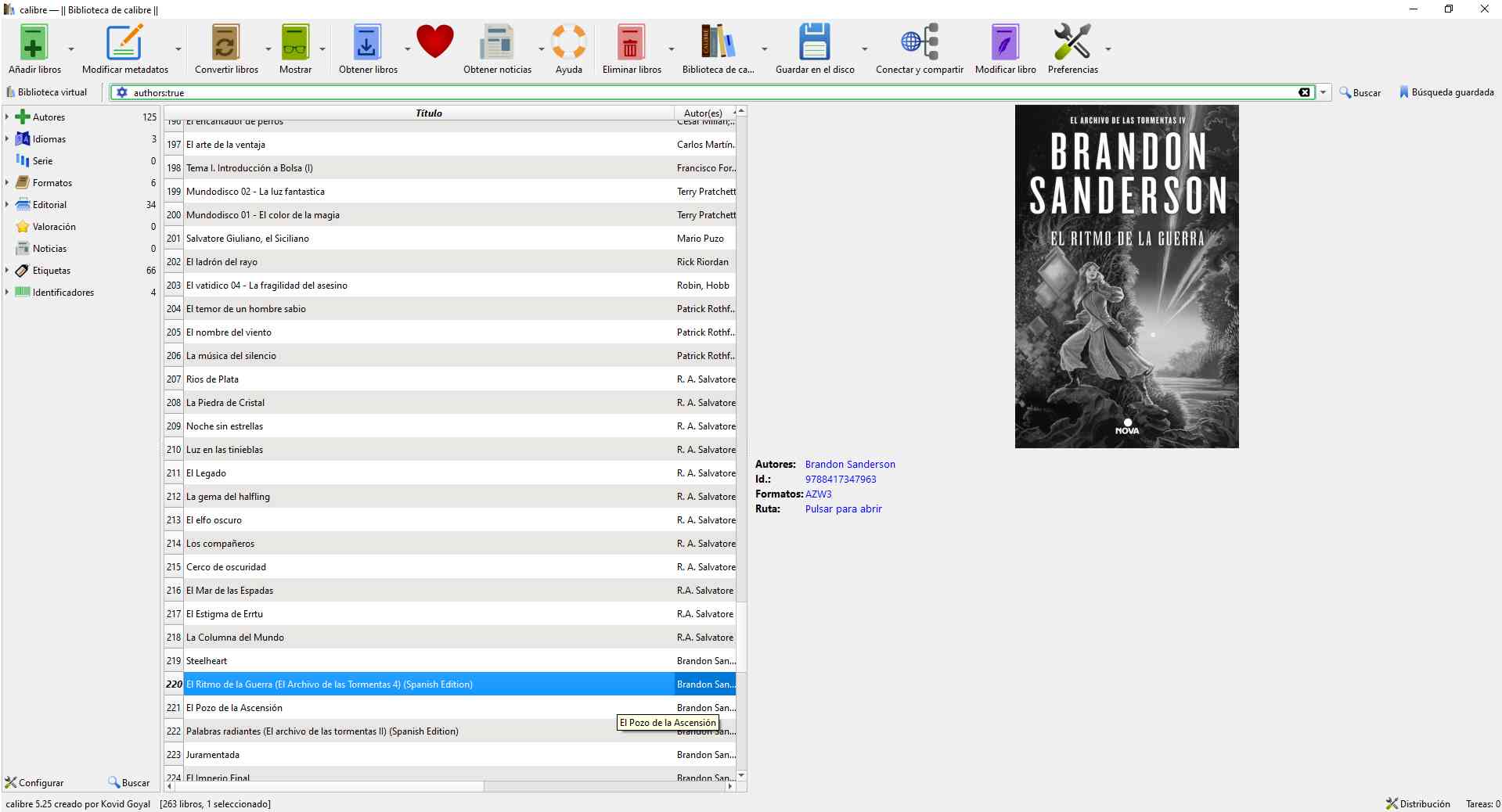Open Preferencias tools icon
This screenshot has width=1502, height=812.
click(x=1072, y=43)
